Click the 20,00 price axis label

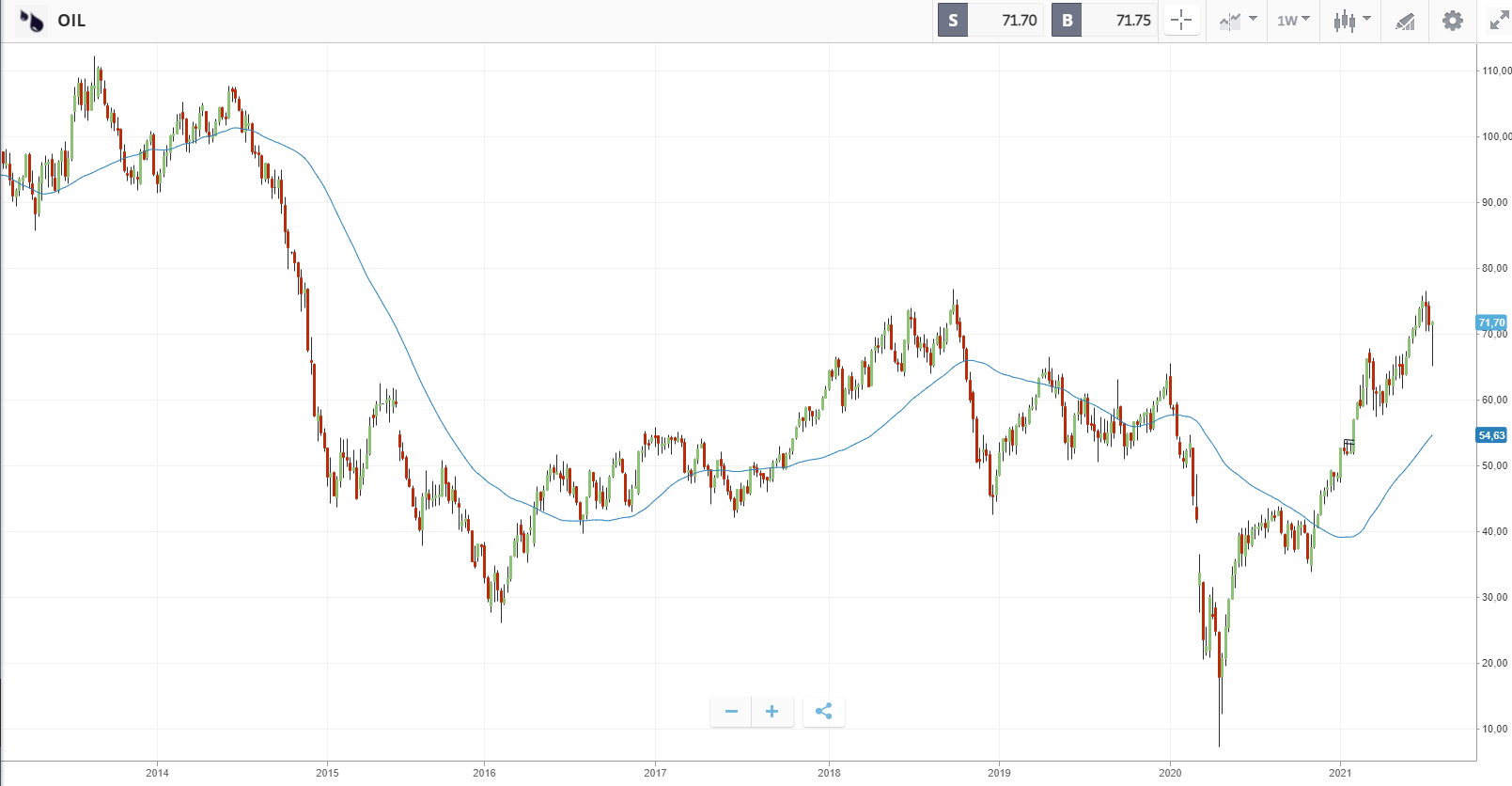[x=1495, y=663]
